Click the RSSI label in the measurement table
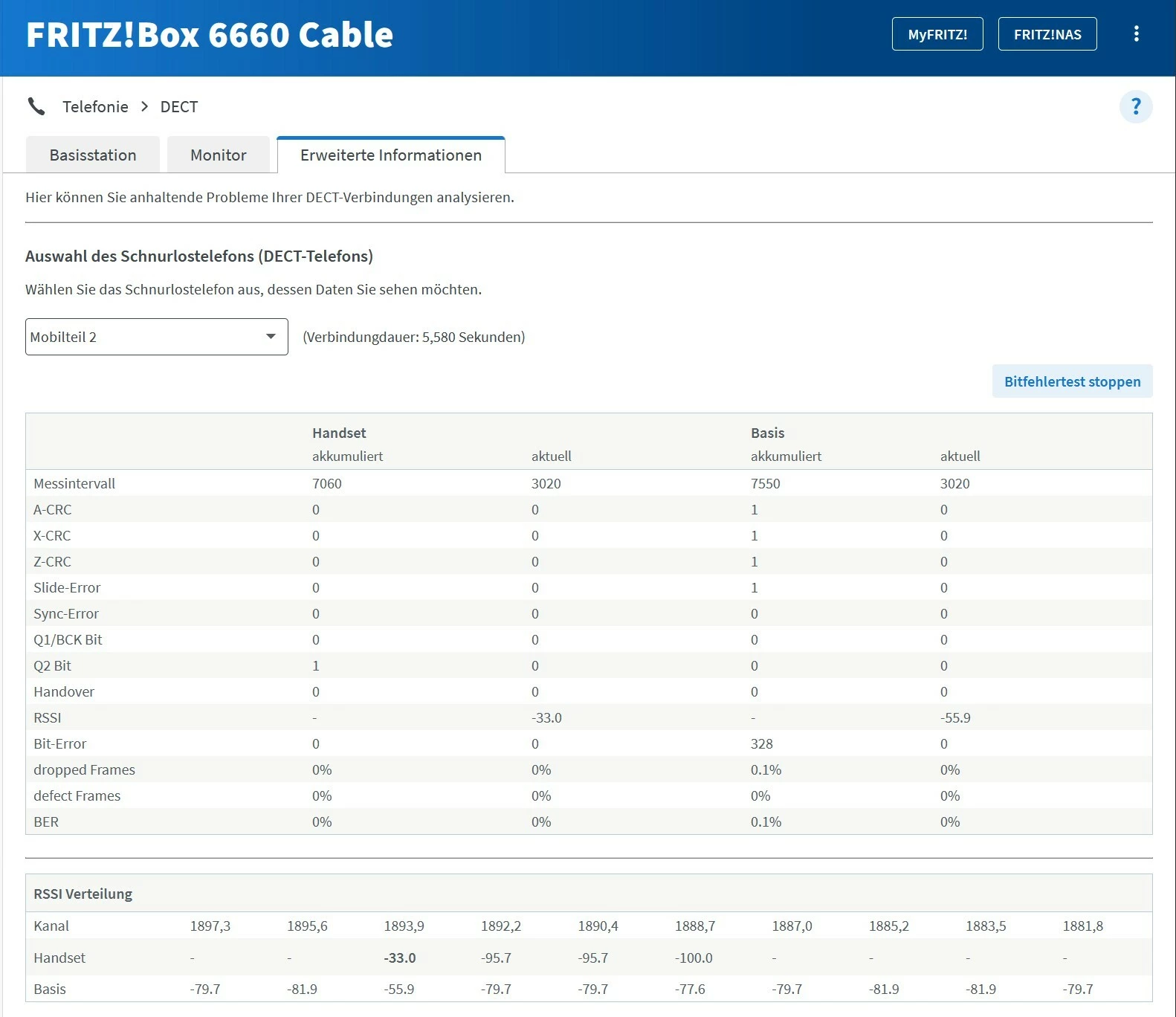 coord(48,717)
